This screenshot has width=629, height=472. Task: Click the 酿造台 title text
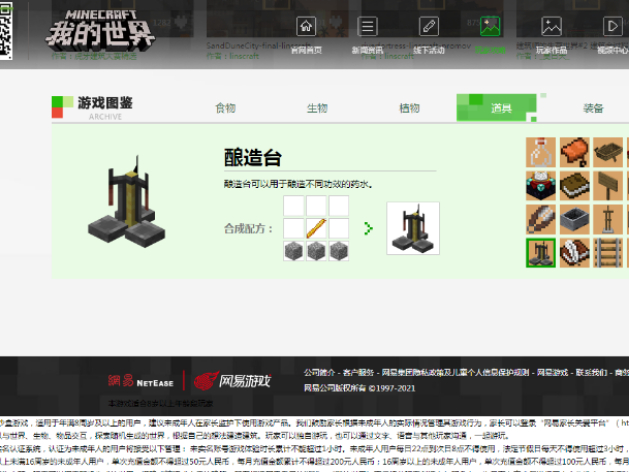[253, 158]
